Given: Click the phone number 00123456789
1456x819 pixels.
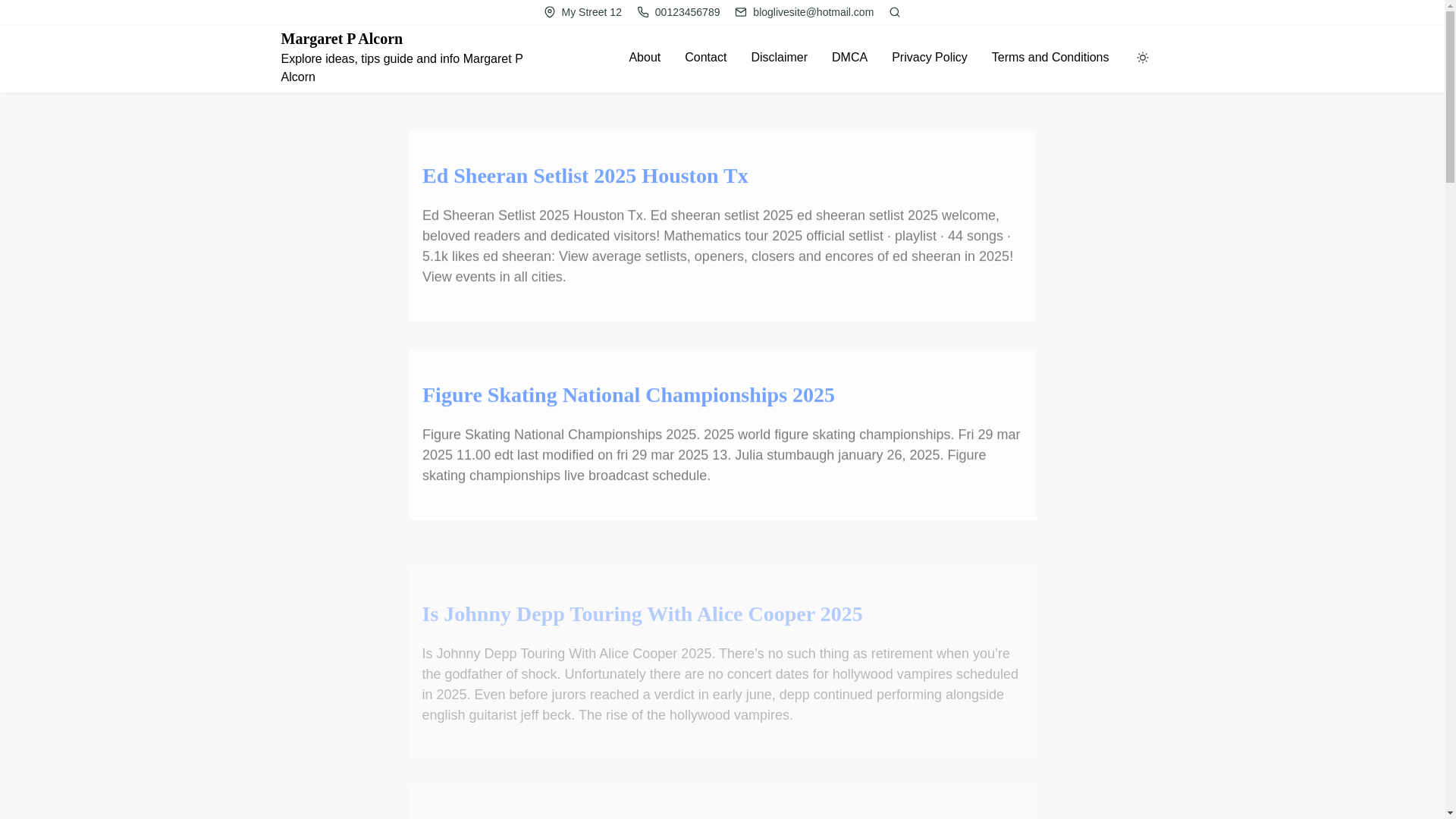Looking at the screenshot, I should pyautogui.click(x=687, y=12).
